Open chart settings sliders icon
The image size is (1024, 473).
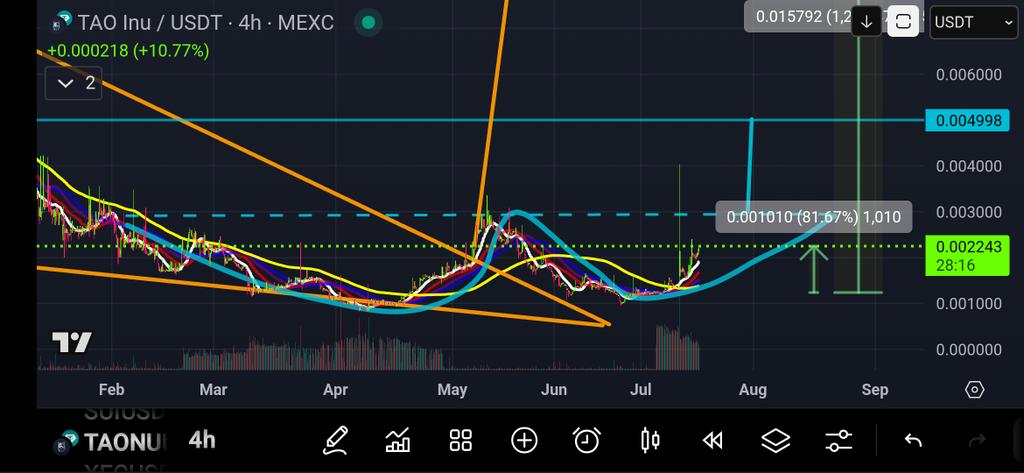pyautogui.click(x=838, y=441)
